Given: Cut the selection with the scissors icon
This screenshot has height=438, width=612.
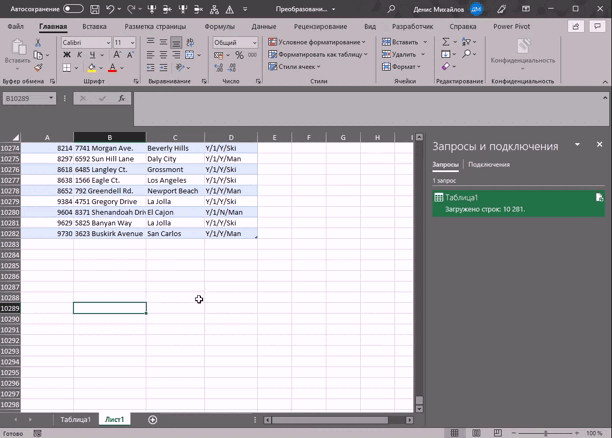Looking at the screenshot, I should [x=38, y=42].
